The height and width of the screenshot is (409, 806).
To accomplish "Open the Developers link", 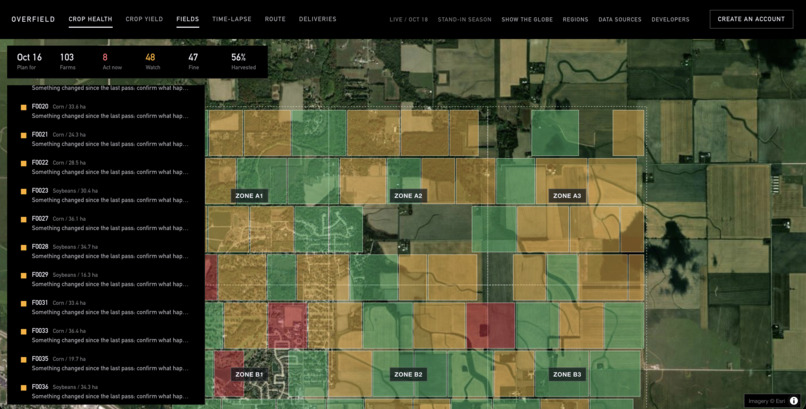I will [670, 20].
